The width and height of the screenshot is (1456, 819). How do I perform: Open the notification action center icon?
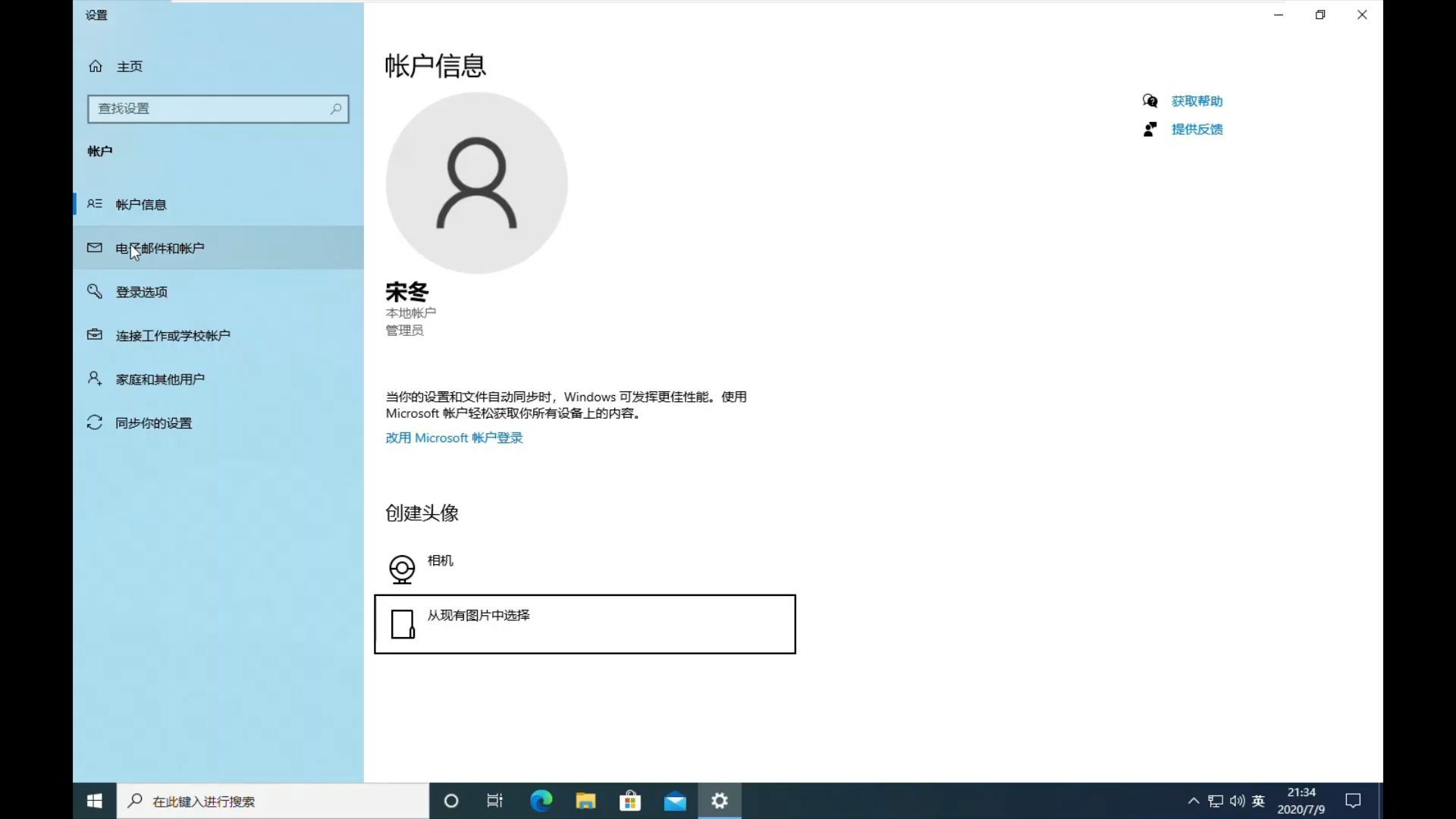click(1353, 801)
